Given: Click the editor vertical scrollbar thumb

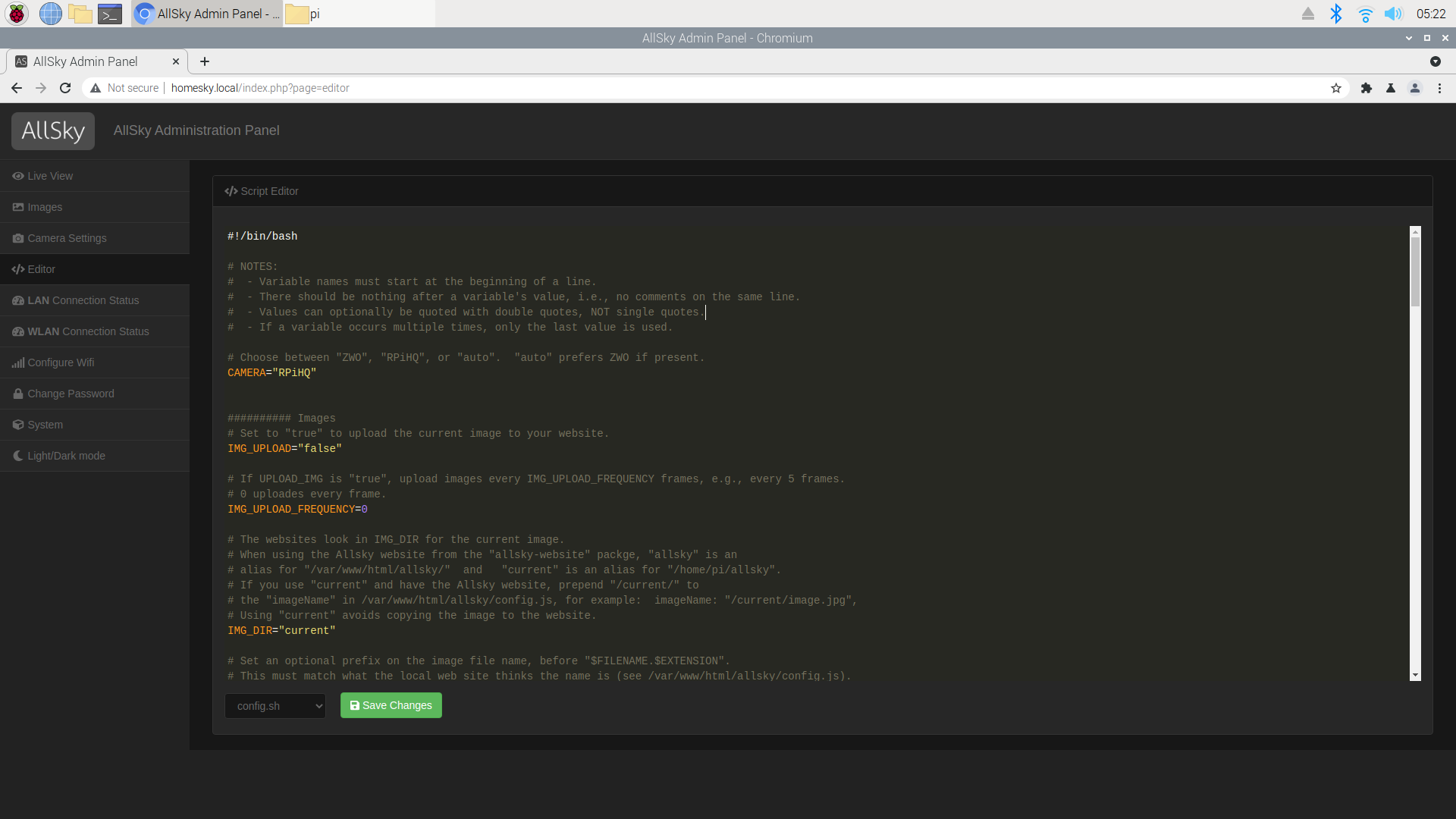Looking at the screenshot, I should (x=1415, y=271).
